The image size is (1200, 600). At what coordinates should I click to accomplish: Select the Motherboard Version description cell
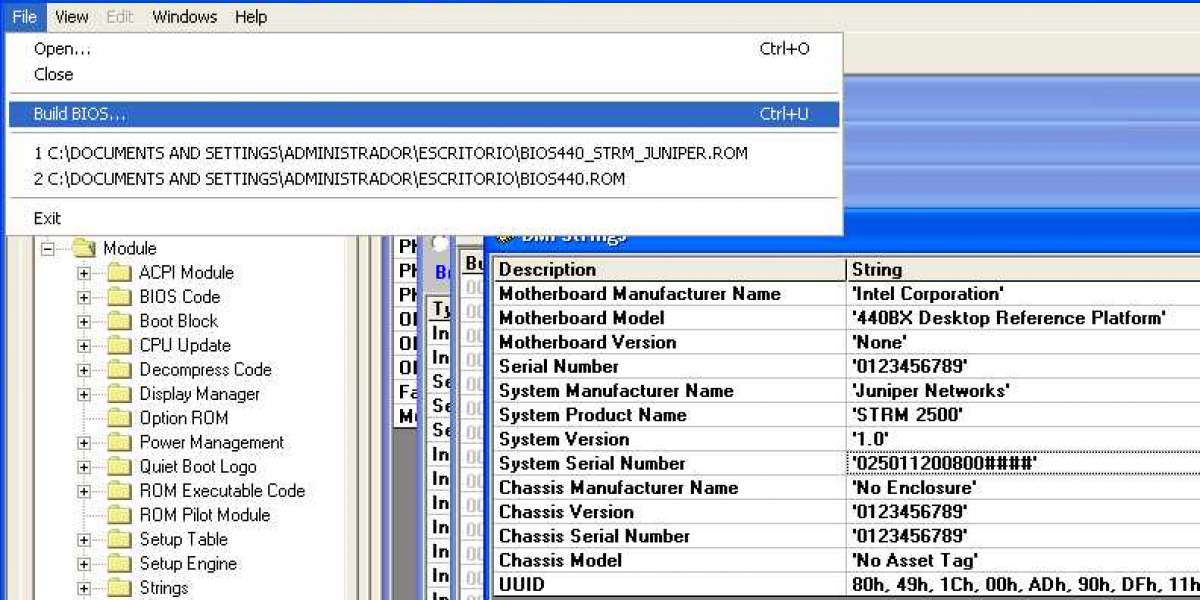point(670,342)
